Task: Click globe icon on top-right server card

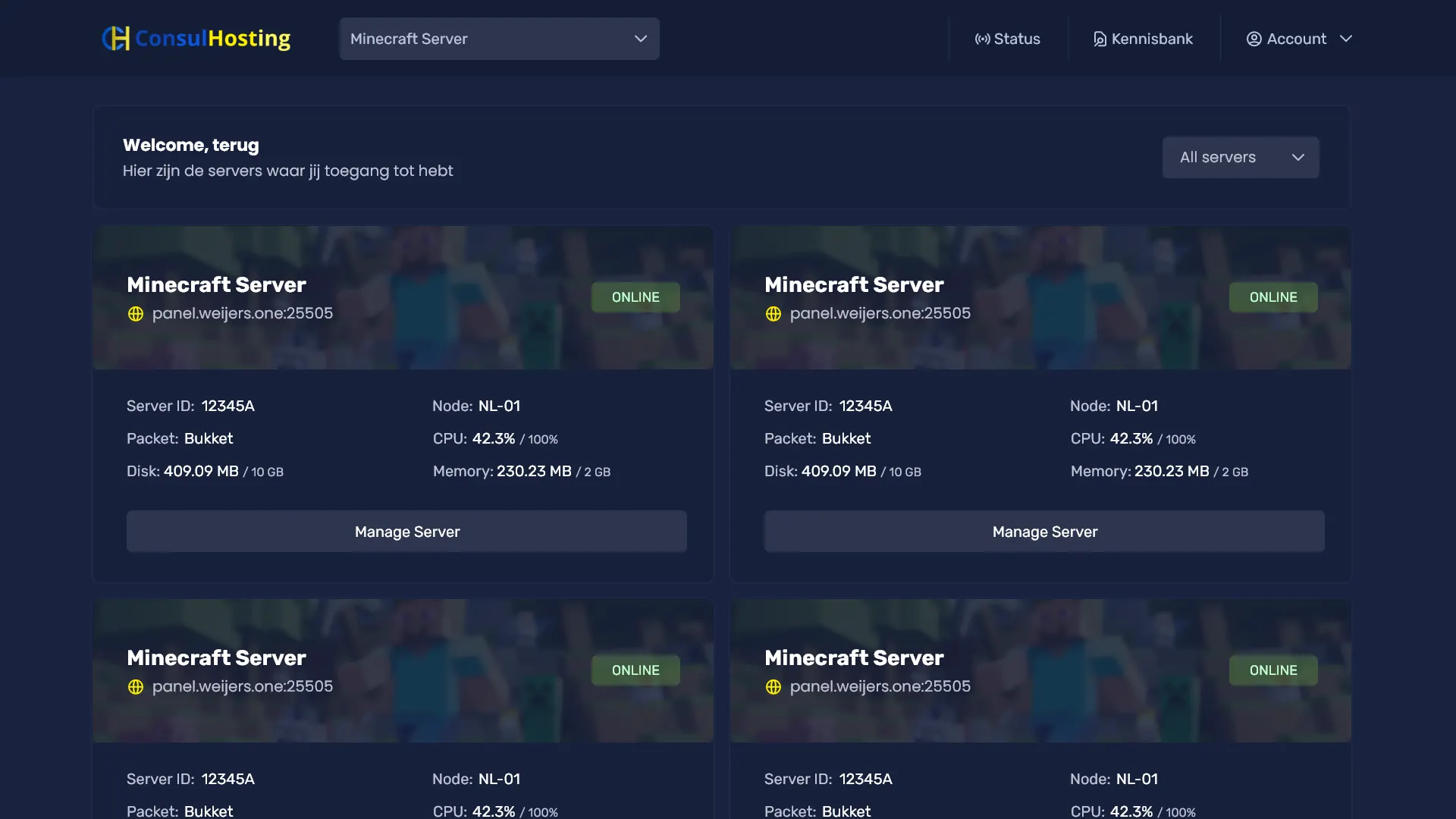Action: pos(773,314)
